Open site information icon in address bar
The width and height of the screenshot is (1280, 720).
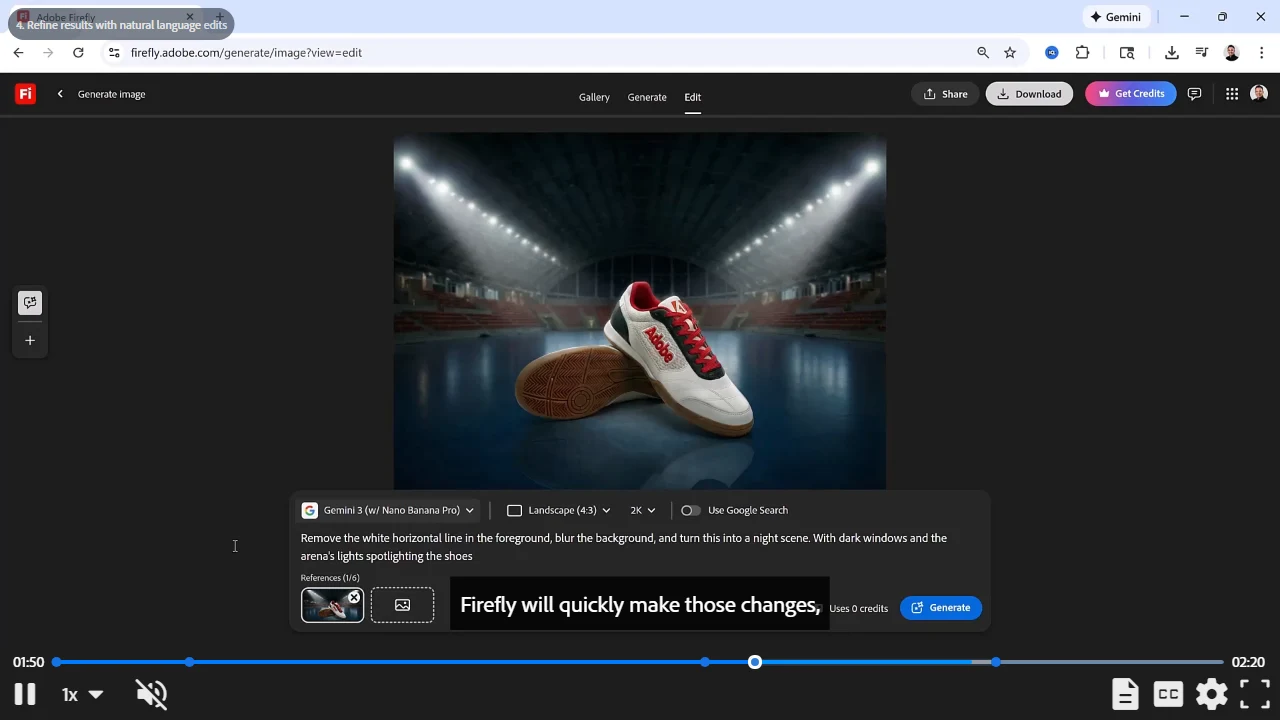click(x=113, y=53)
